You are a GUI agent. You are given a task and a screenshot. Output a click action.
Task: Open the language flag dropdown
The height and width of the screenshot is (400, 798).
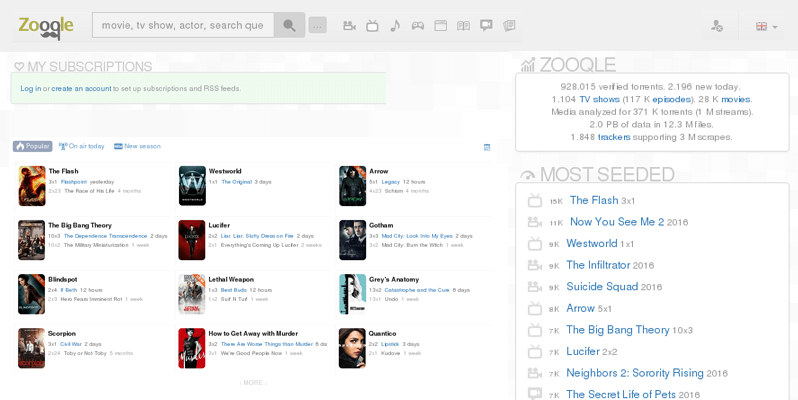click(x=766, y=26)
